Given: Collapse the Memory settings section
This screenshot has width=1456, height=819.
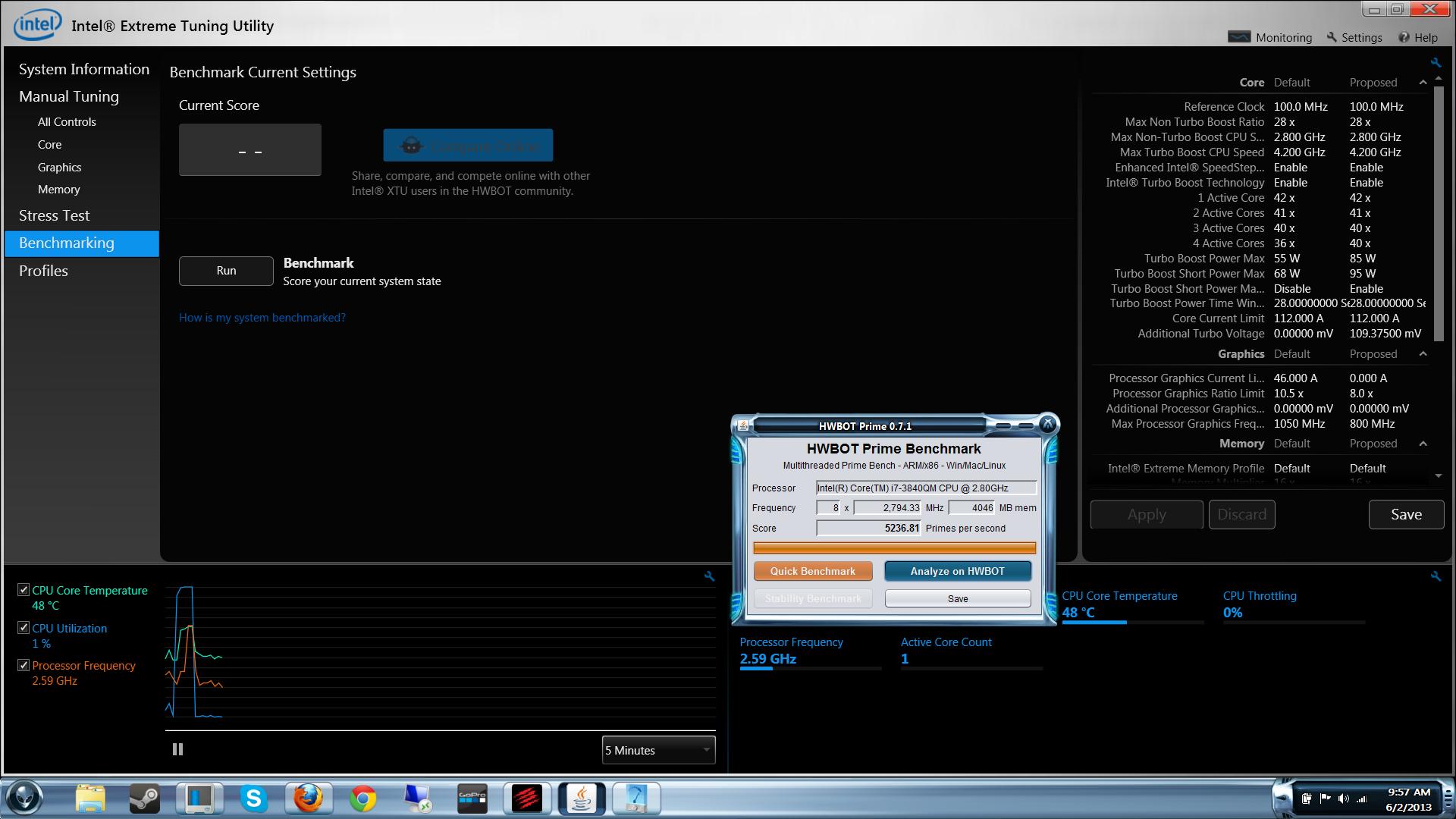Looking at the screenshot, I should point(1423,444).
